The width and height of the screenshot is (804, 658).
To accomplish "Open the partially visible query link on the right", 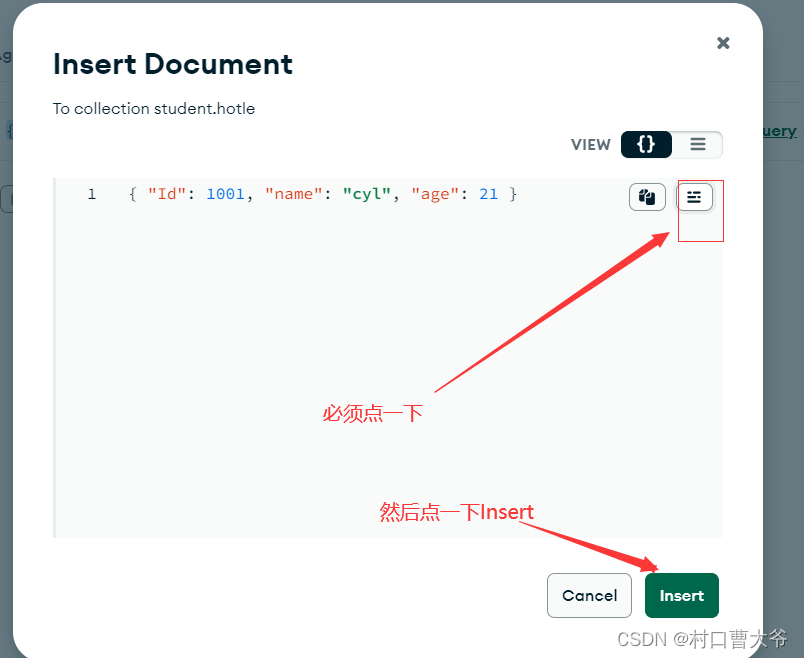I will click(778, 130).
